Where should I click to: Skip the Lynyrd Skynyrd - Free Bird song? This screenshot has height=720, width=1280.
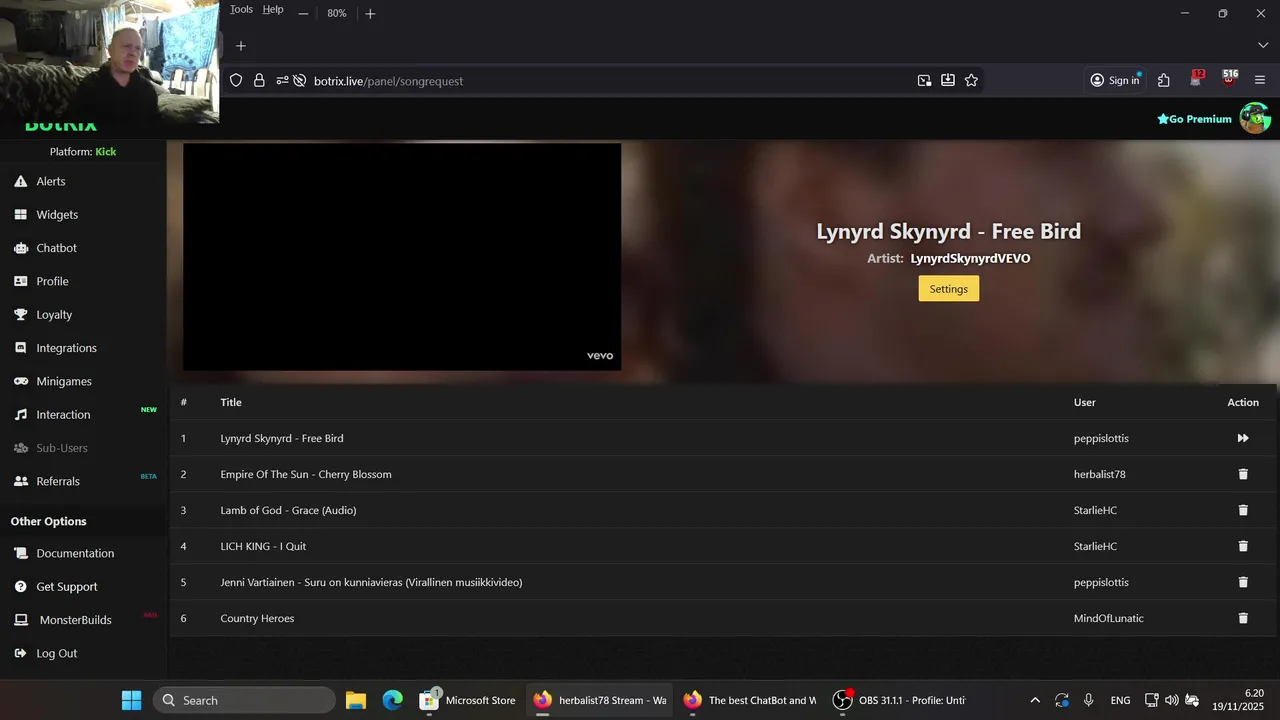(x=1243, y=438)
